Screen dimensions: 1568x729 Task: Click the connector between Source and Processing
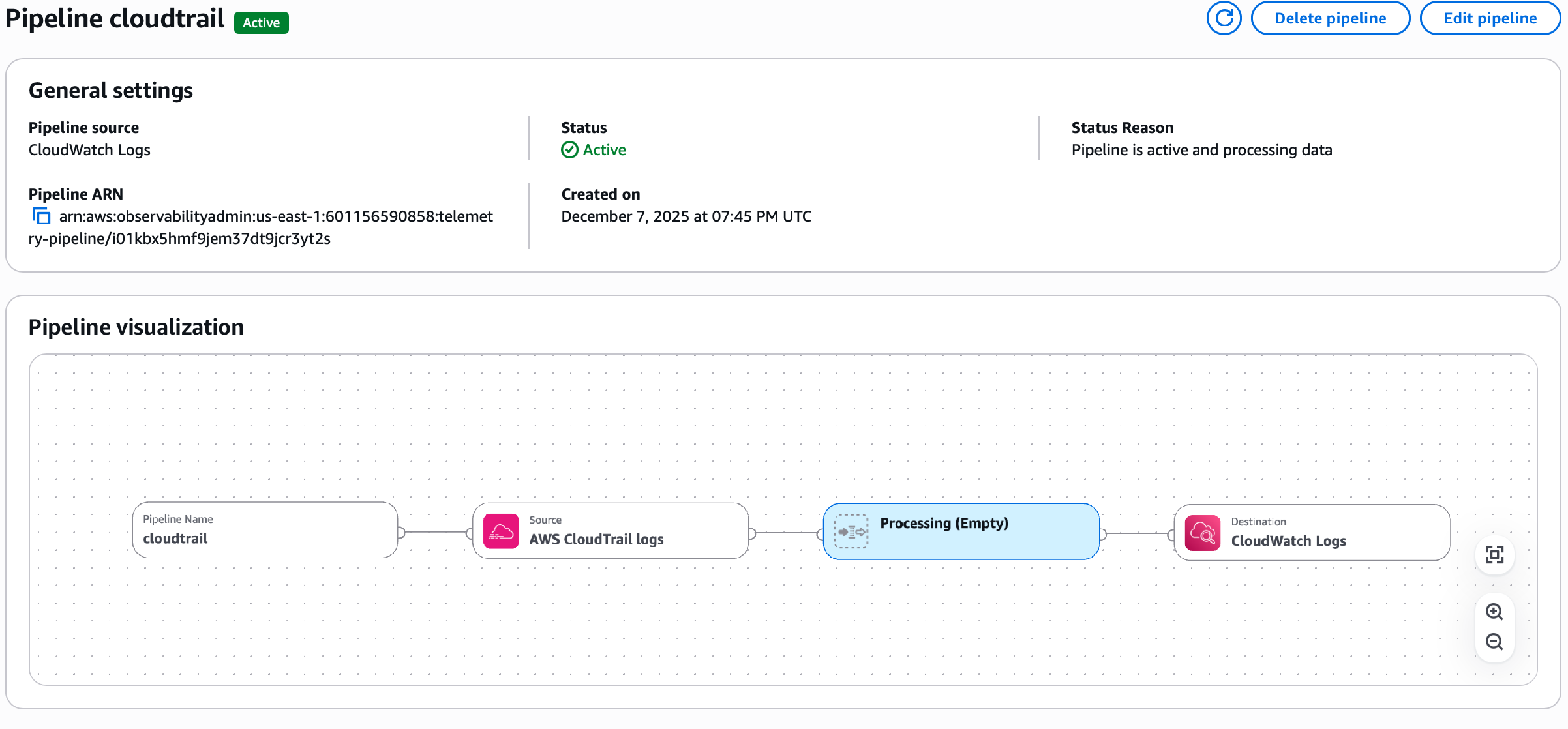pyautogui.click(x=786, y=533)
